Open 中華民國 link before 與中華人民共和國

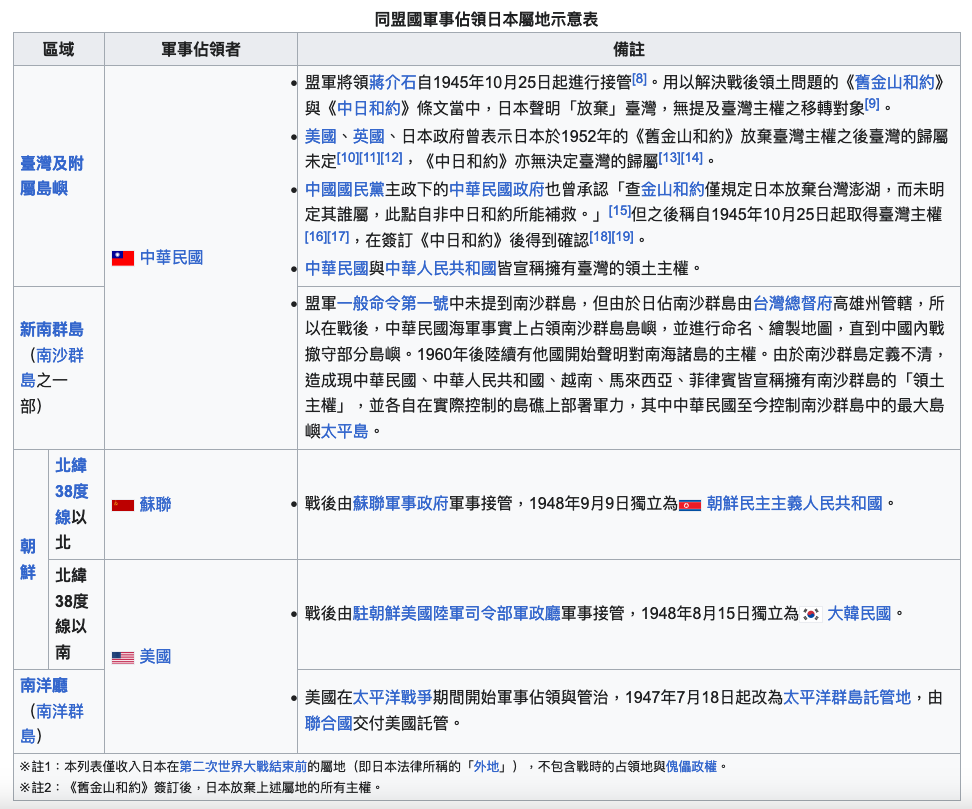click(337, 268)
